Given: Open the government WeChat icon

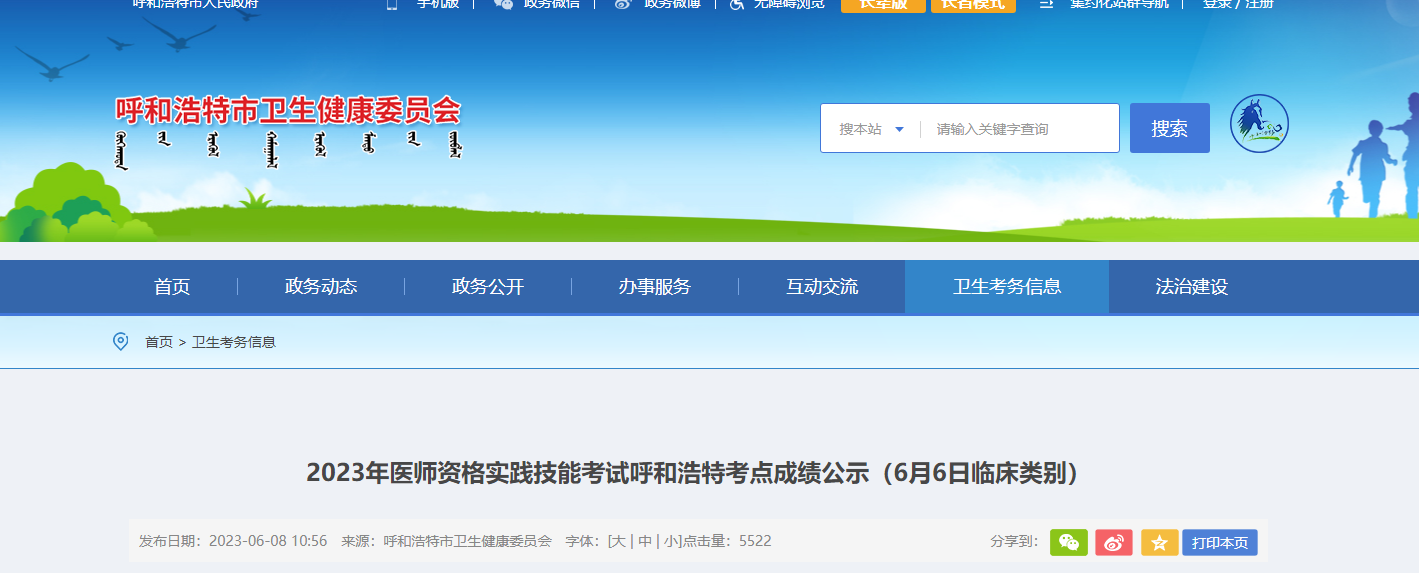Looking at the screenshot, I should pyautogui.click(x=503, y=4).
